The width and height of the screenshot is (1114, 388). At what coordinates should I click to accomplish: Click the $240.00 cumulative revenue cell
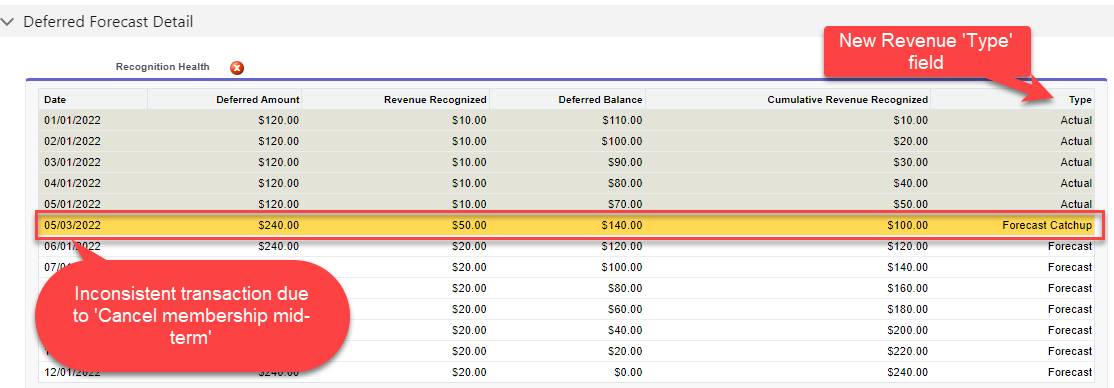click(907, 372)
